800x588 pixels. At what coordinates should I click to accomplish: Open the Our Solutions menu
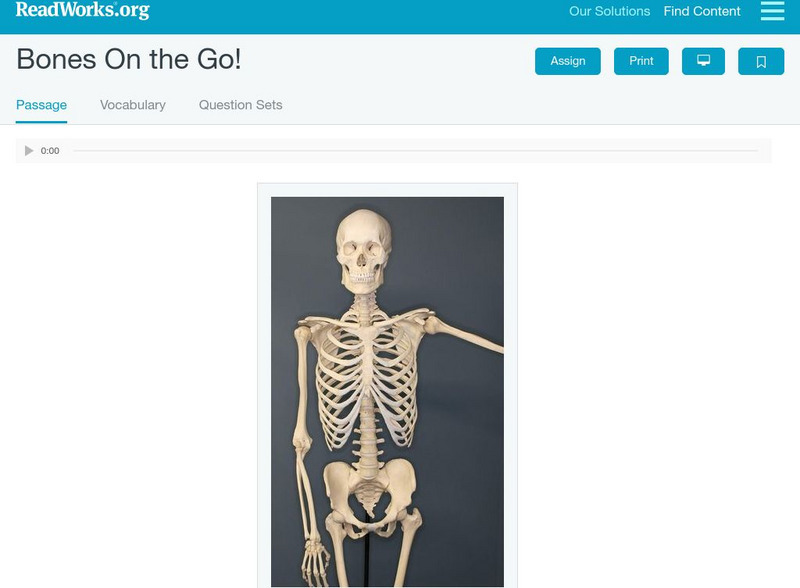point(609,11)
